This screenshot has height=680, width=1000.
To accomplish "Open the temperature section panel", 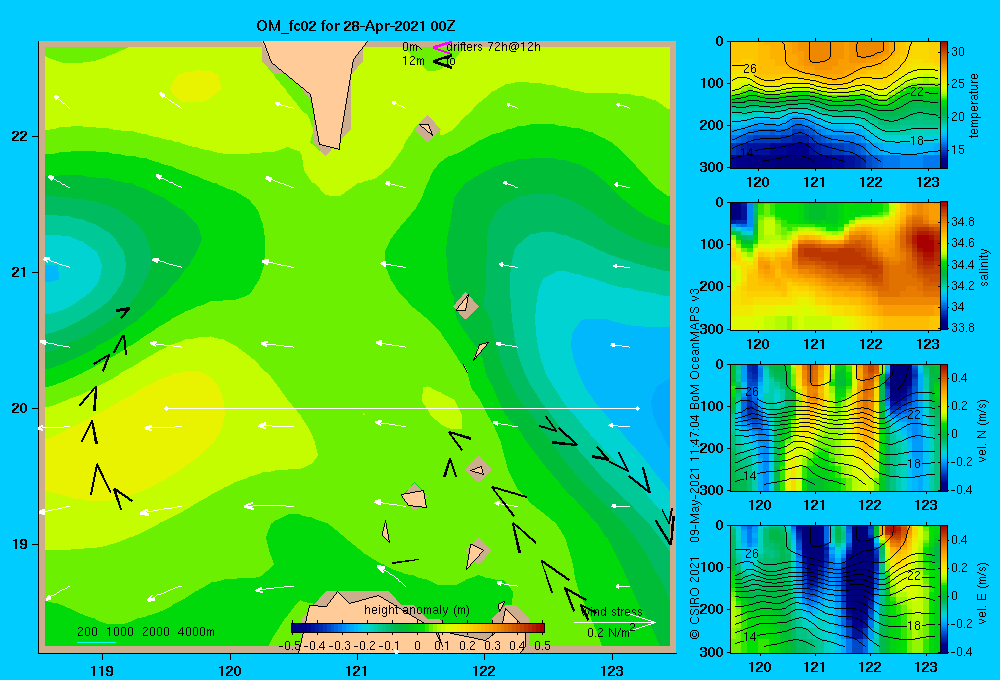I will (x=834, y=105).
